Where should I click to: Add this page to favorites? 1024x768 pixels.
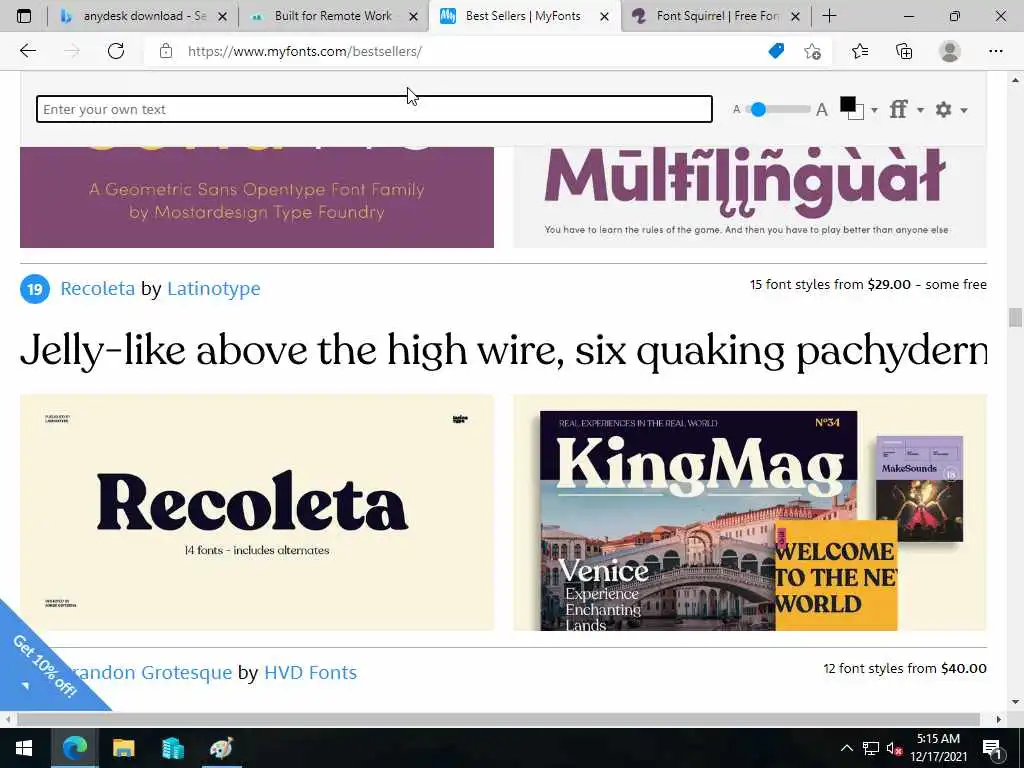[x=812, y=51]
